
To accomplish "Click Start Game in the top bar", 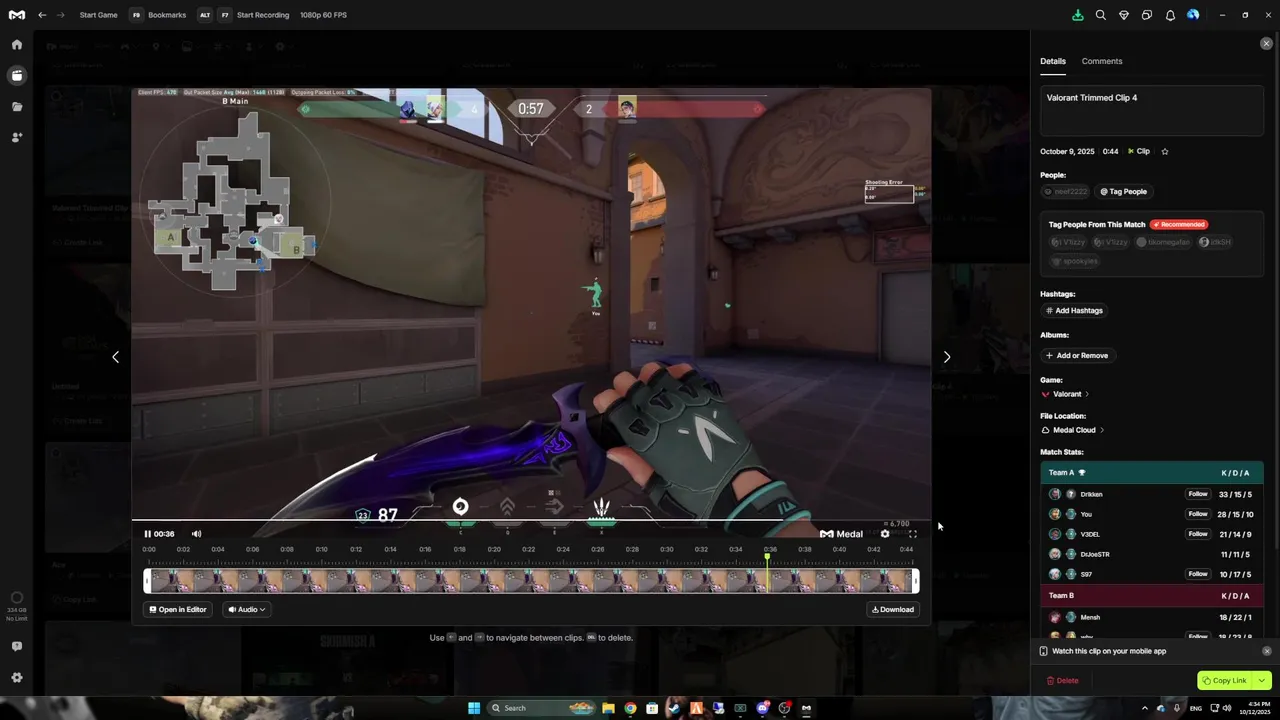I will tap(98, 15).
